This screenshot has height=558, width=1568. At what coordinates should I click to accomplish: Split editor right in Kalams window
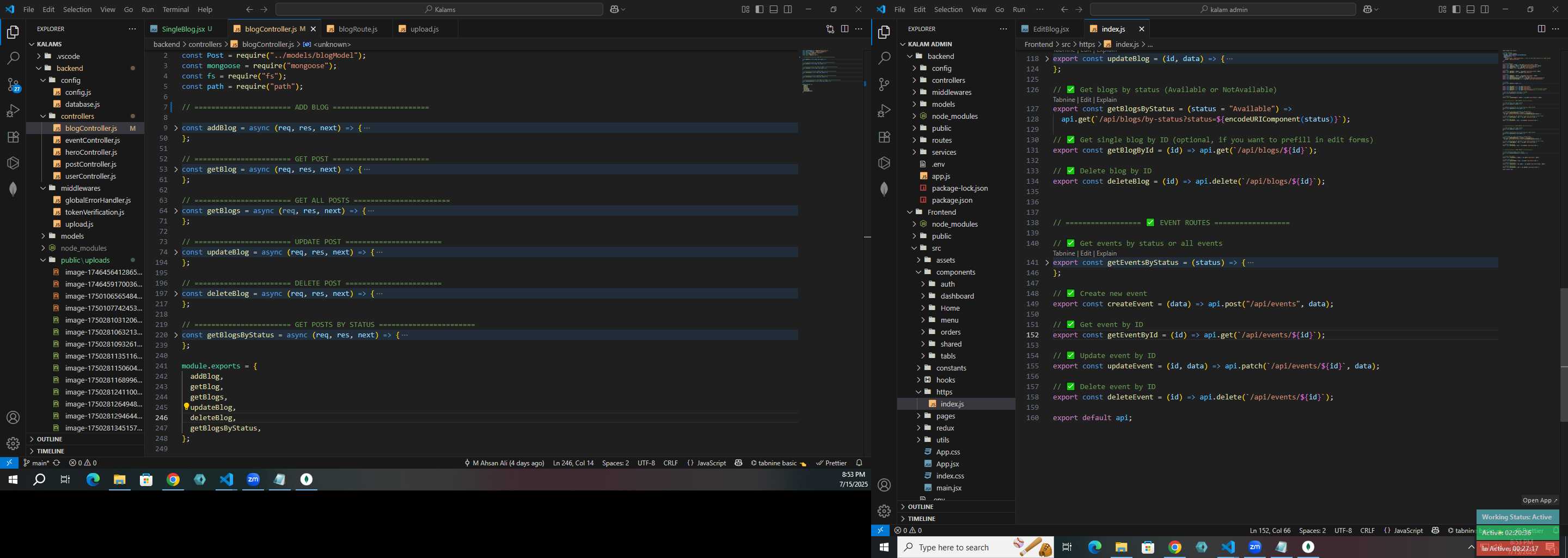[x=845, y=29]
